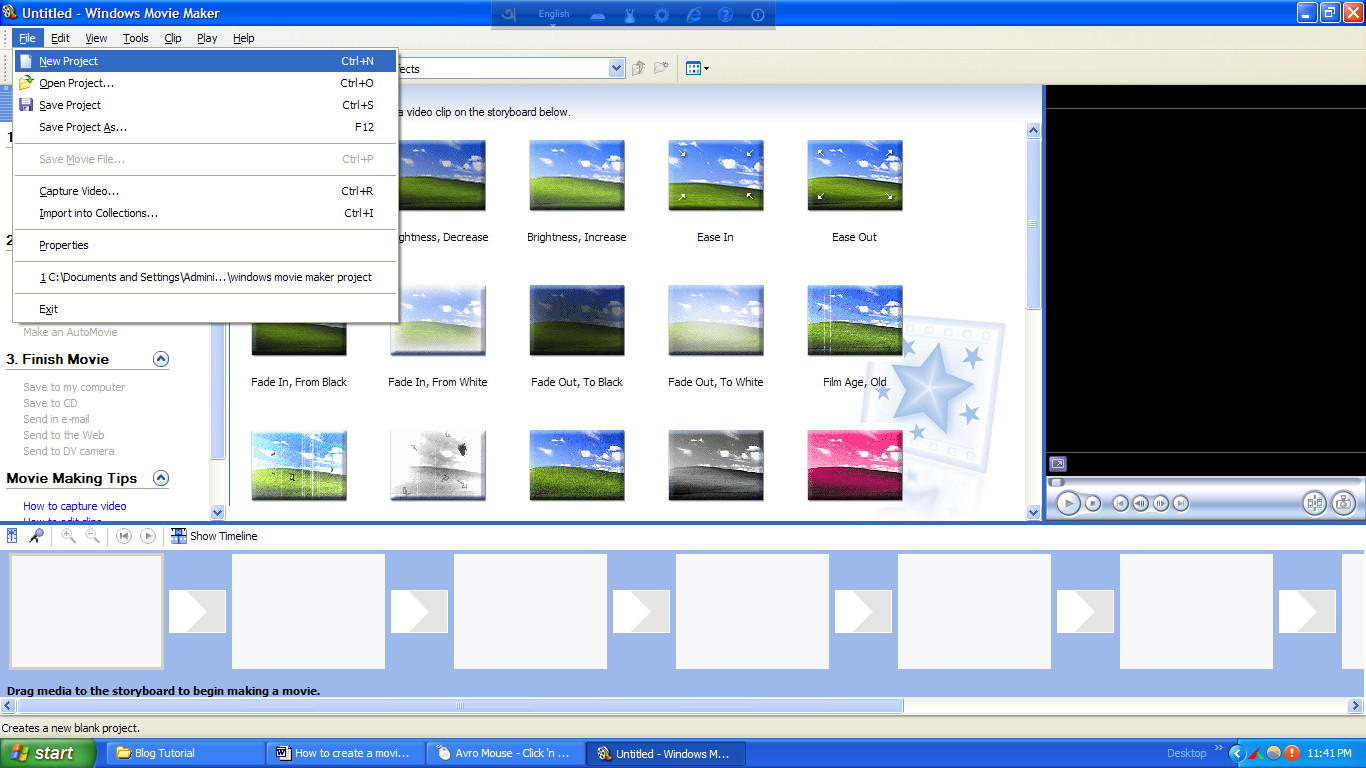Screen dimensions: 1366x768
Task: Select the Fade Out, To White effect thumbnail
Action: coord(715,320)
